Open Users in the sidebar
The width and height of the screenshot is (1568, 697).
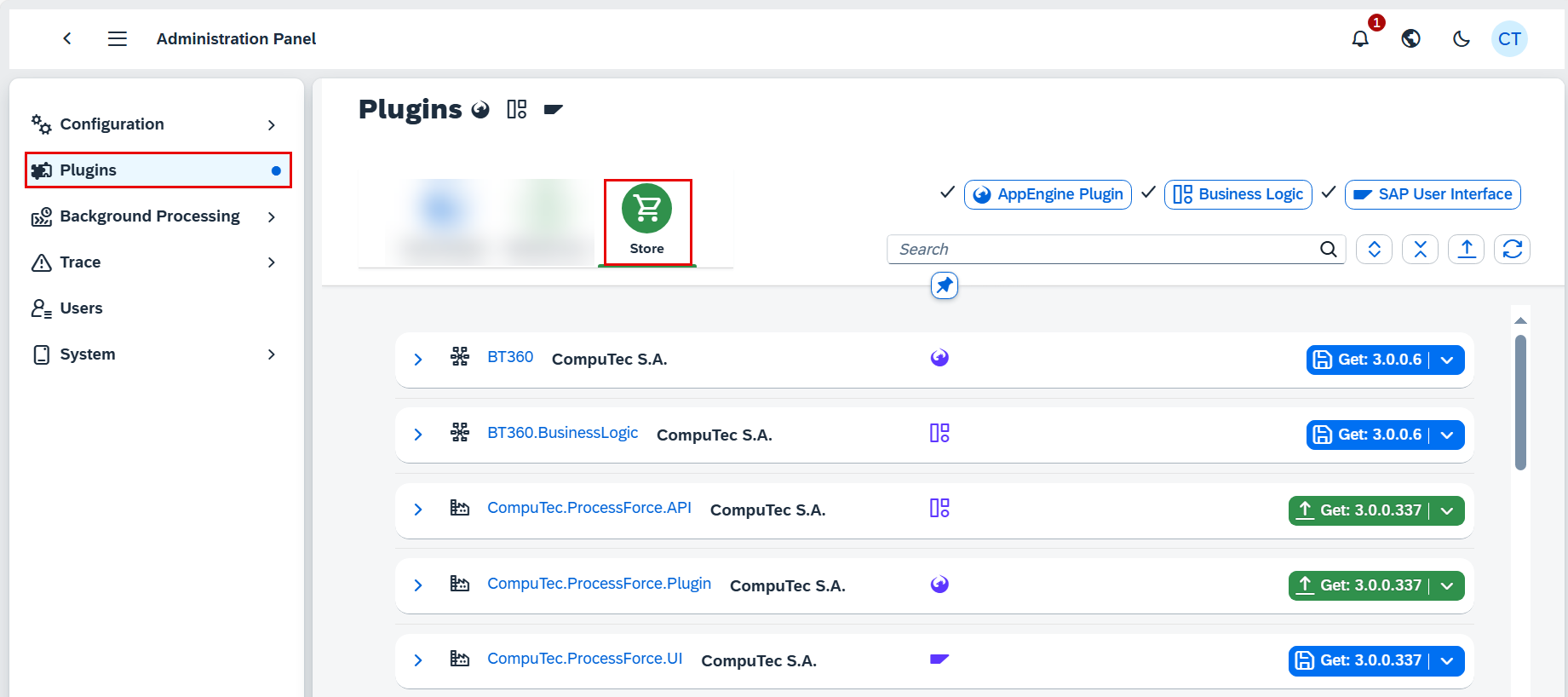[x=158, y=308]
